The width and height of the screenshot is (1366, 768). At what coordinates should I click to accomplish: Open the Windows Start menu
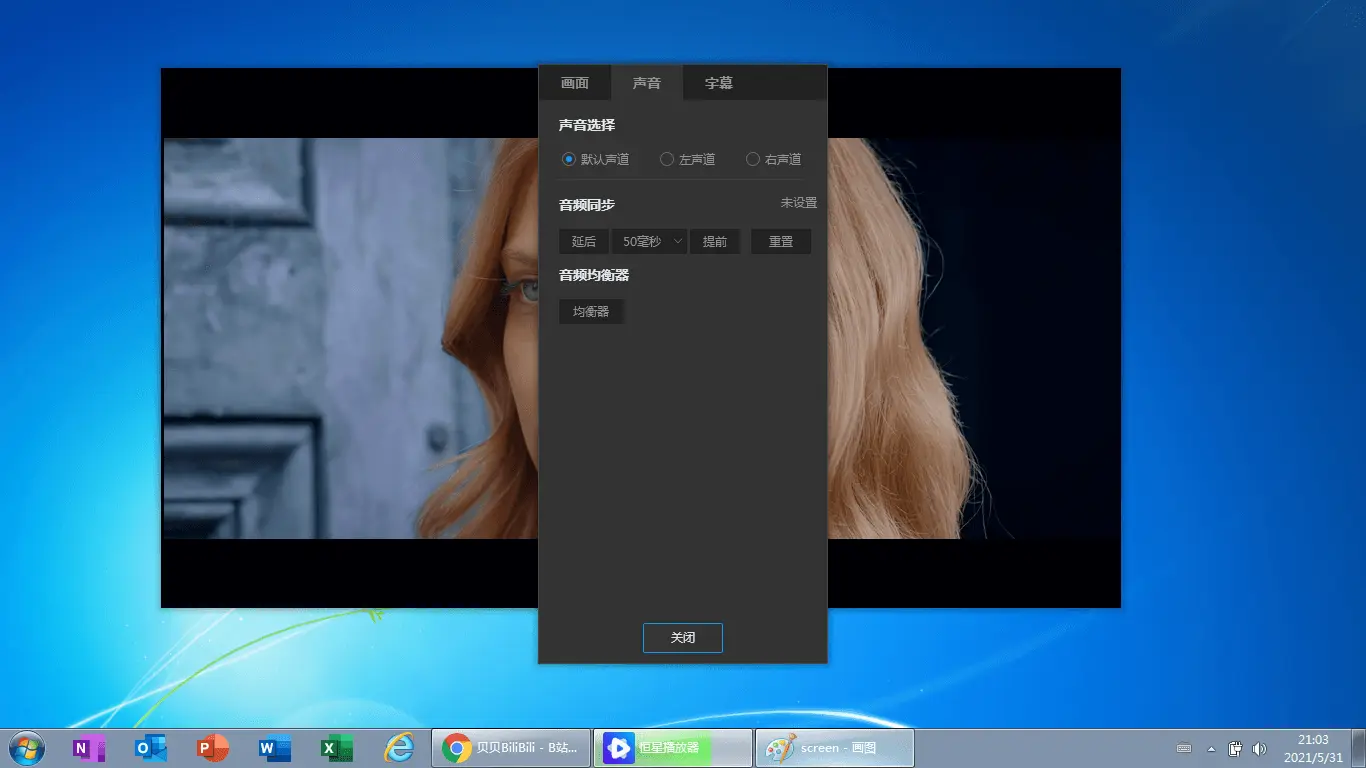(27, 748)
